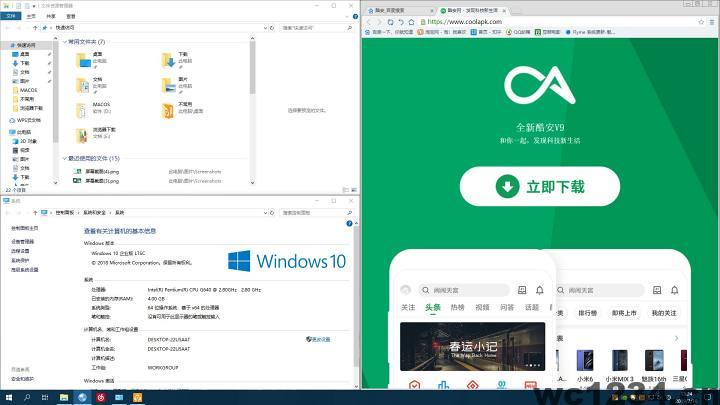This screenshot has height=405, width=720.
Task: Open the MACOS folder tile in frequent folders
Action: pos(94,110)
